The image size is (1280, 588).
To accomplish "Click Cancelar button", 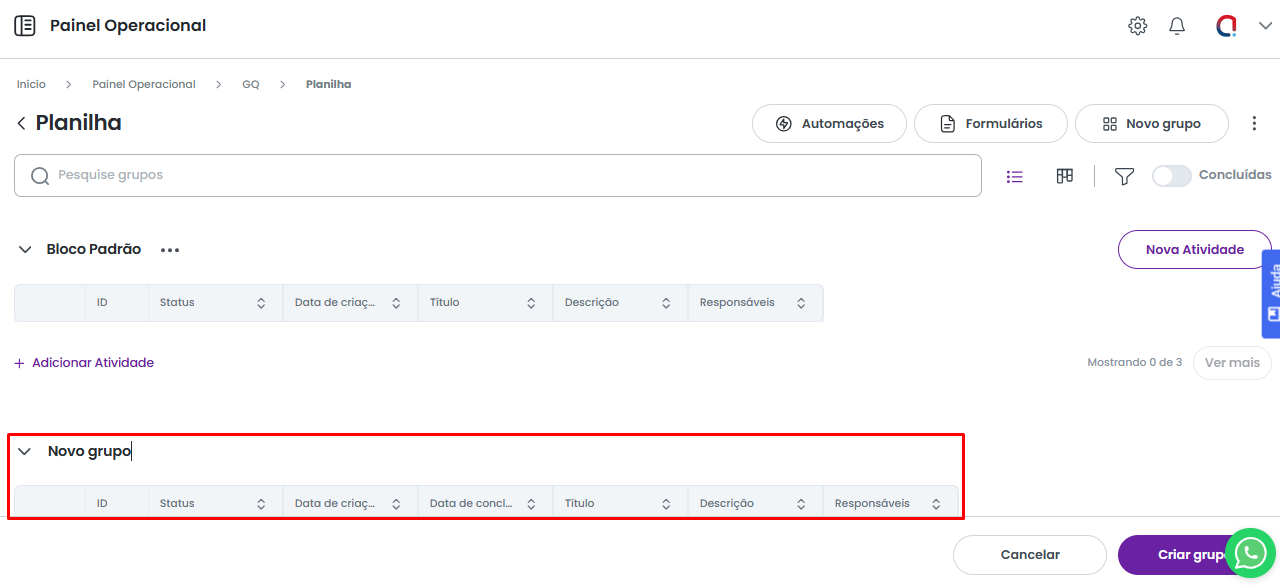I will click(x=1029, y=555).
